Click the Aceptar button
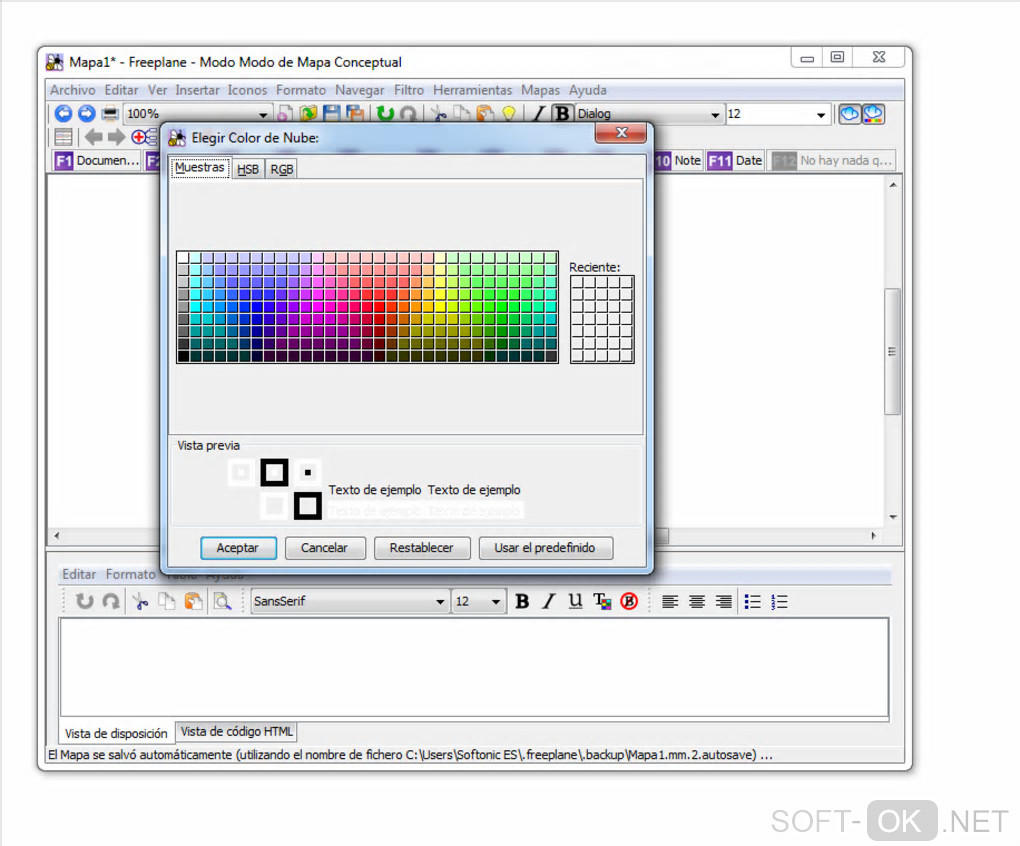 238,548
